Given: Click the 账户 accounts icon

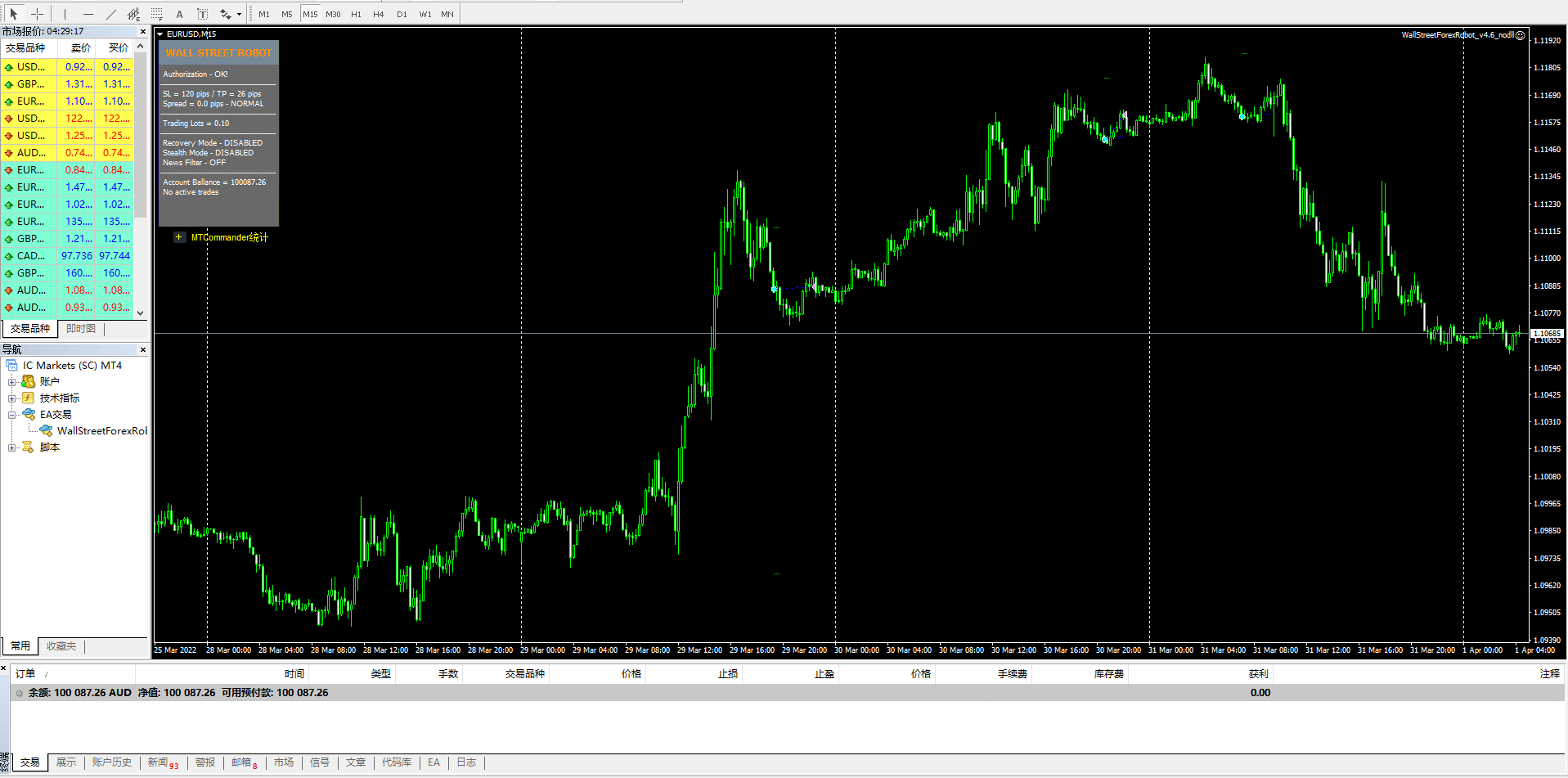Looking at the screenshot, I should point(29,382).
